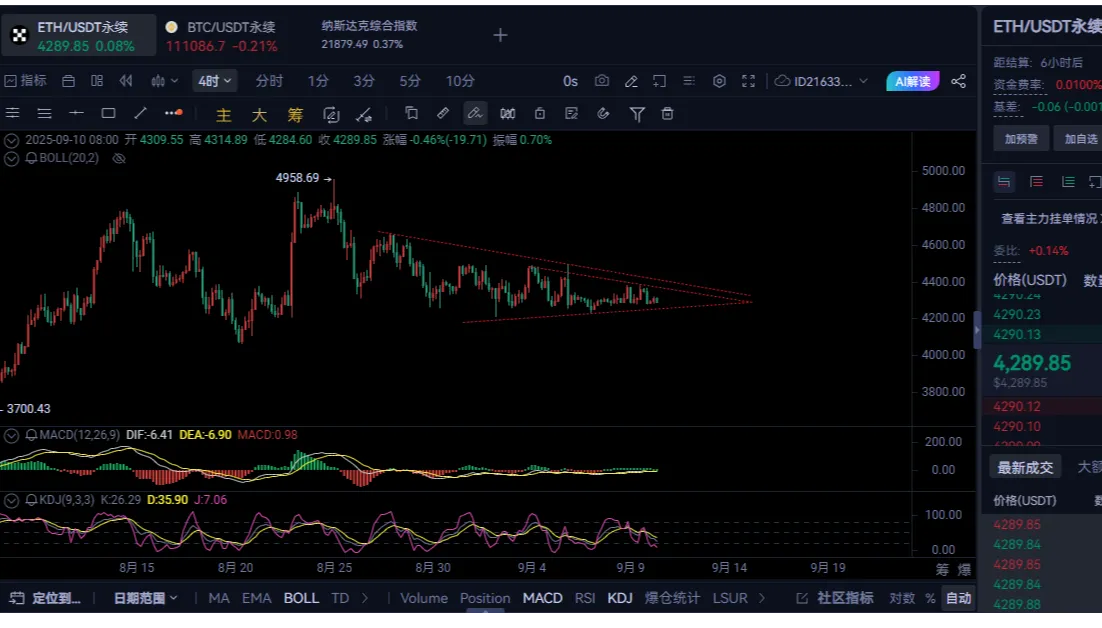Switch to 纳斯达克综合指数 tab

[x=369, y=34]
